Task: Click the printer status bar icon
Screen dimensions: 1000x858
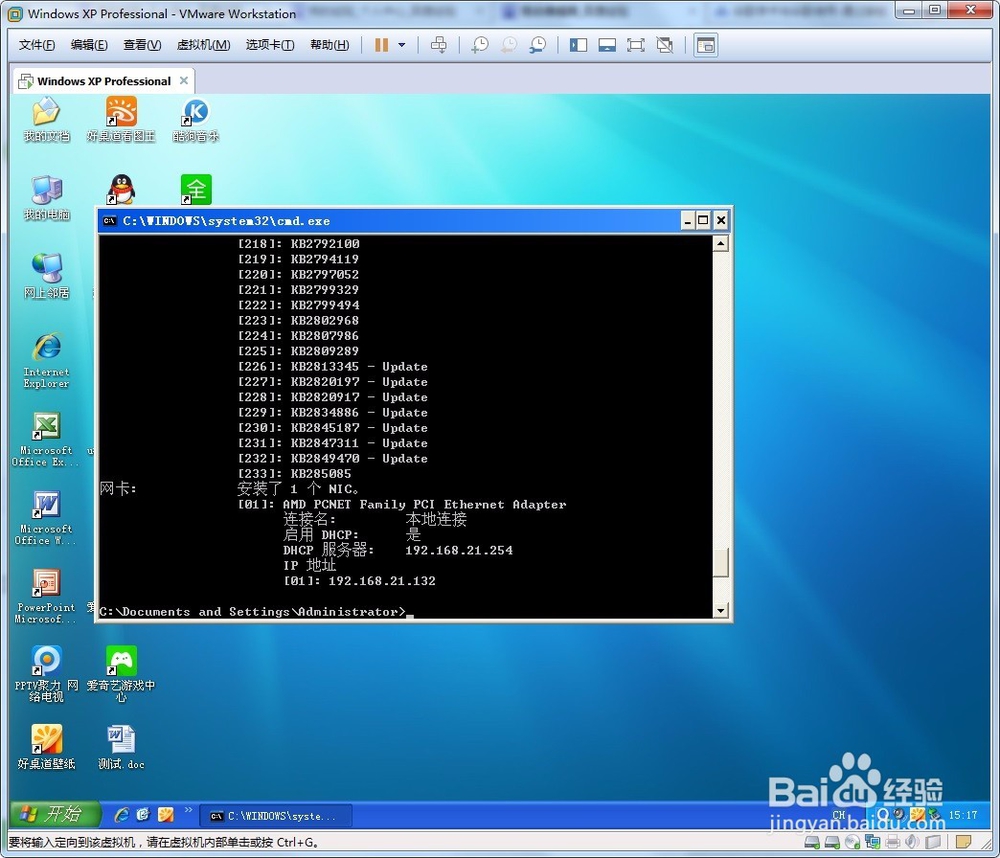Action: pos(893,842)
